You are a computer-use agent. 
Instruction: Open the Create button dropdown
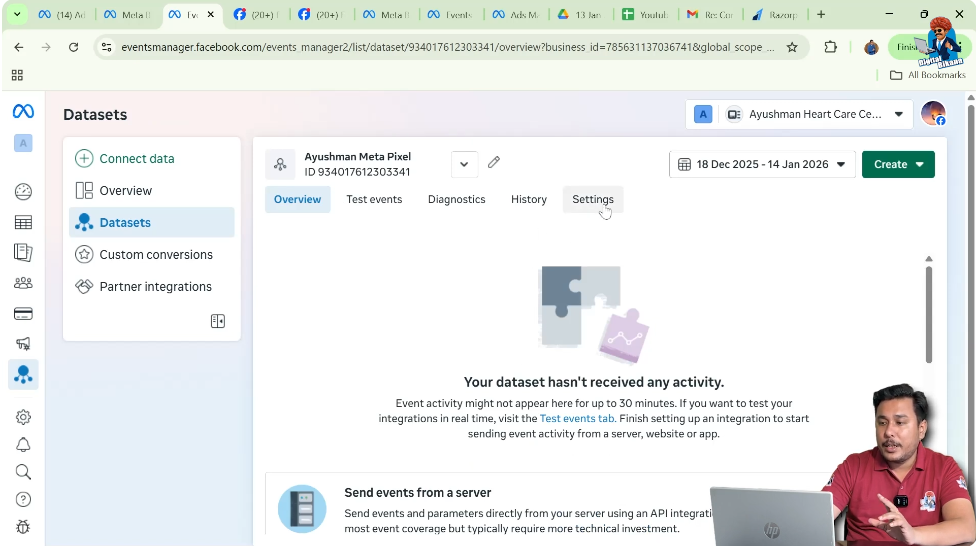pos(898,164)
